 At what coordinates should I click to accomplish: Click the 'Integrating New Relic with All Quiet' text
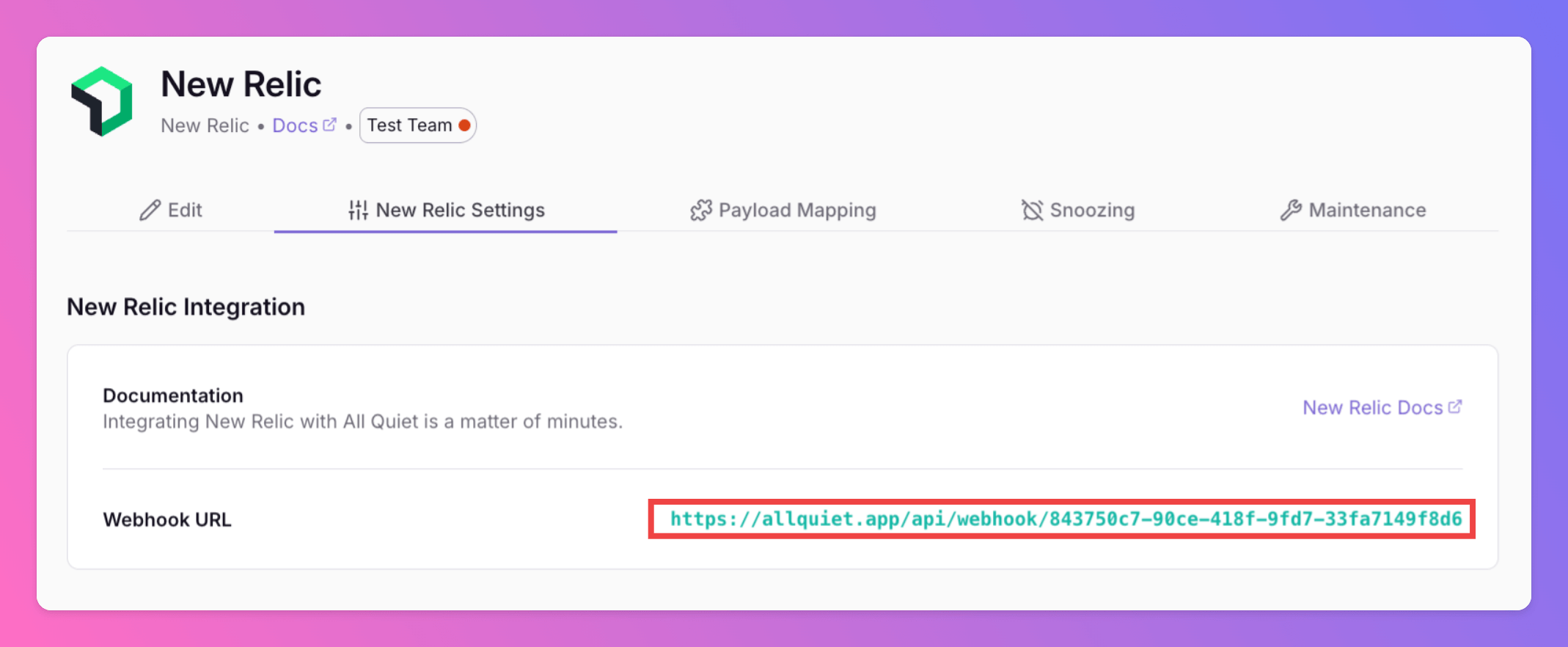point(362,422)
